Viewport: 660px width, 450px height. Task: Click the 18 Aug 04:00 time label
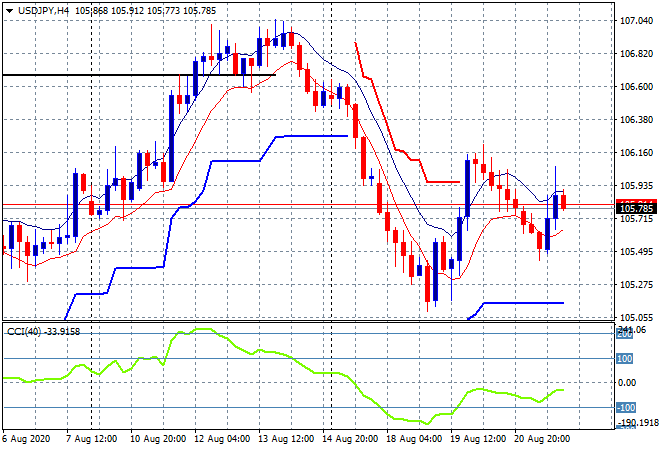tap(414, 439)
